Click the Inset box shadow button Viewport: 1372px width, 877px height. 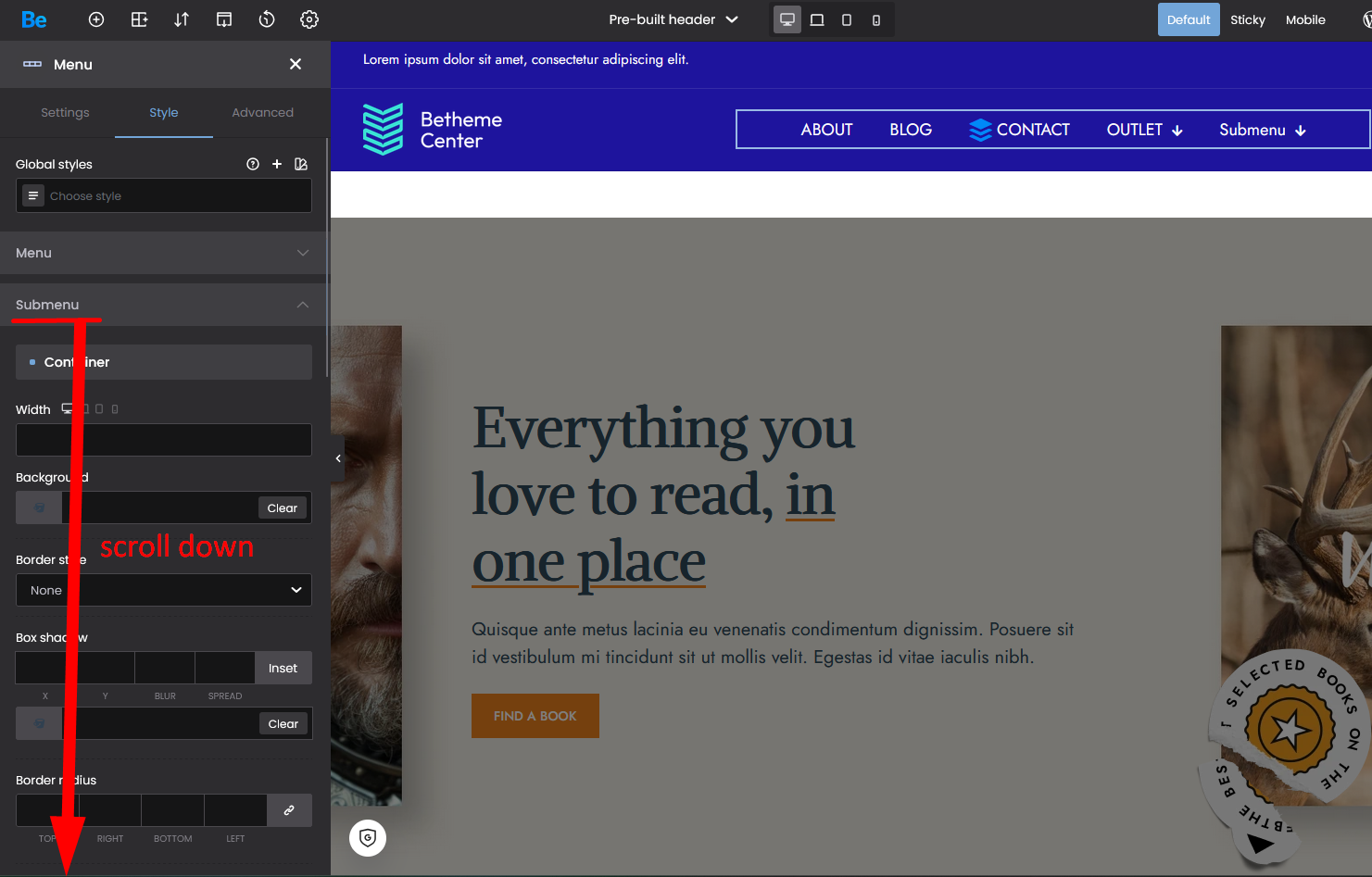coord(283,668)
